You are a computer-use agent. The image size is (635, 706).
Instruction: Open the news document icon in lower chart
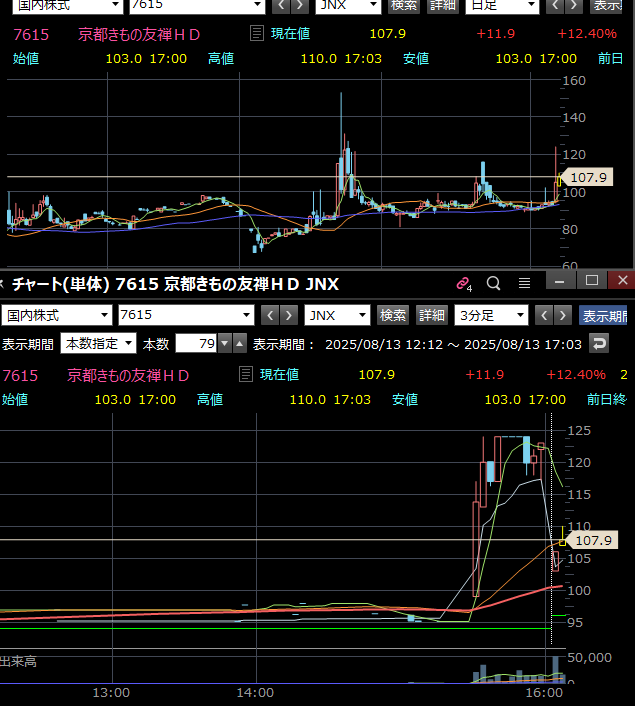pos(245,374)
